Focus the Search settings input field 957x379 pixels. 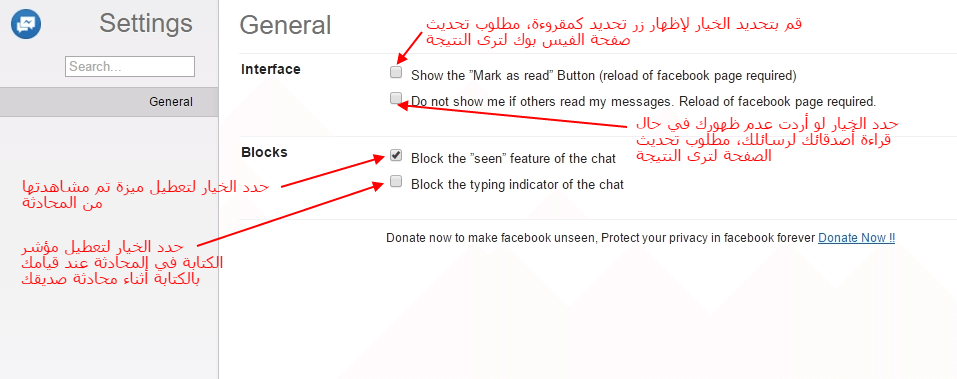130,67
